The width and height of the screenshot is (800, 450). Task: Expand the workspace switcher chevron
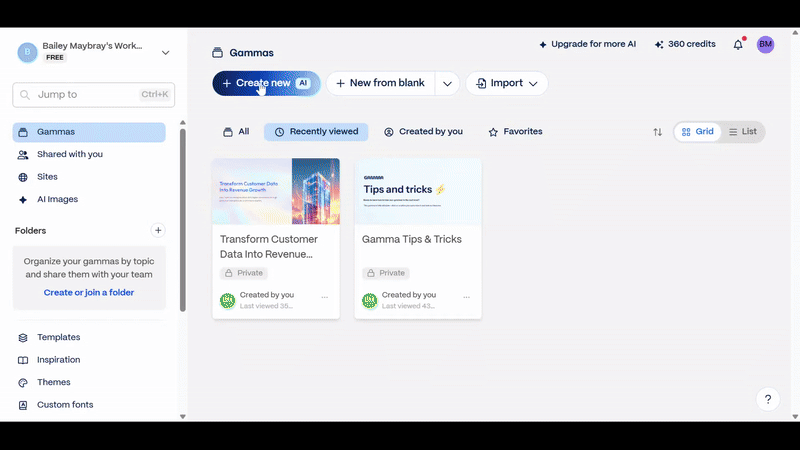(x=166, y=52)
